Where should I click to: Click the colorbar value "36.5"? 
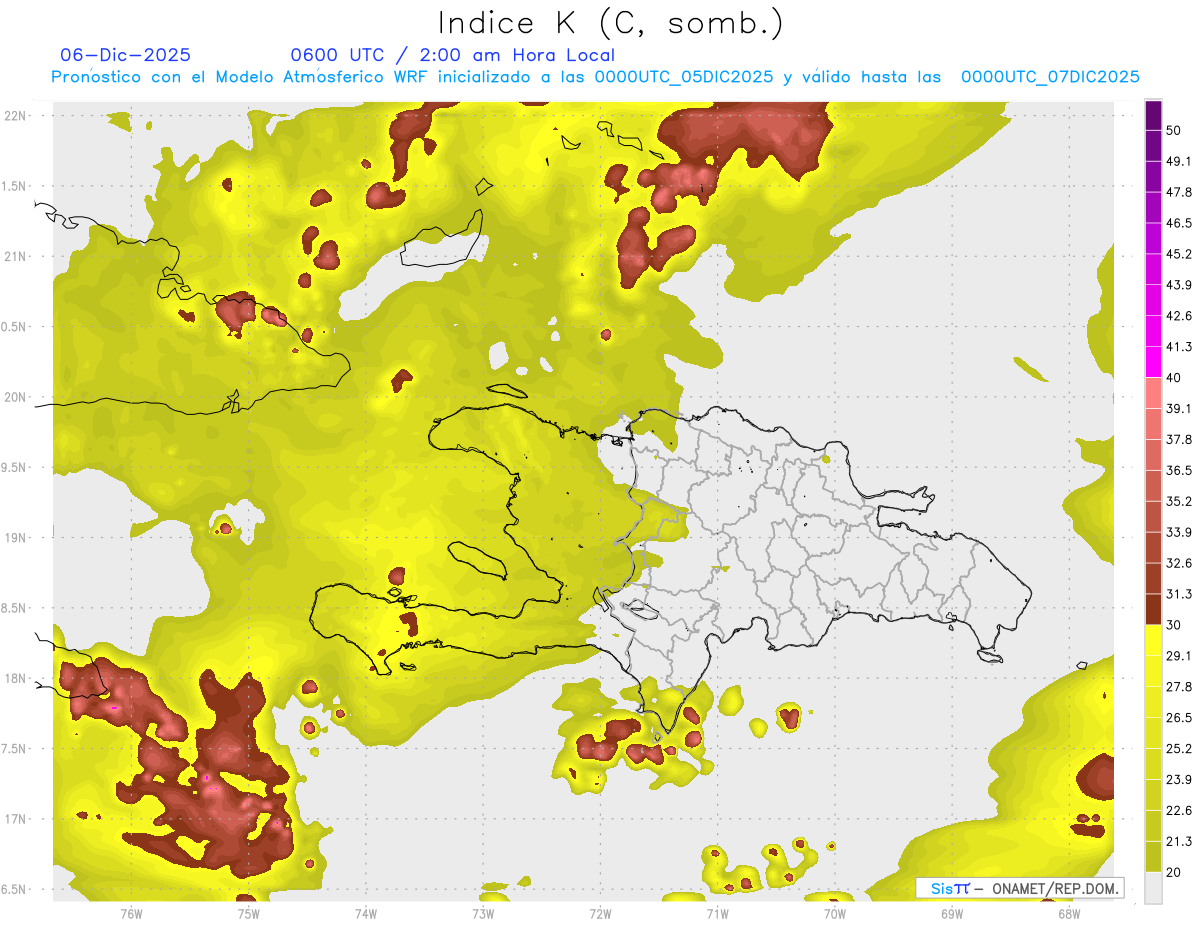(1179, 470)
